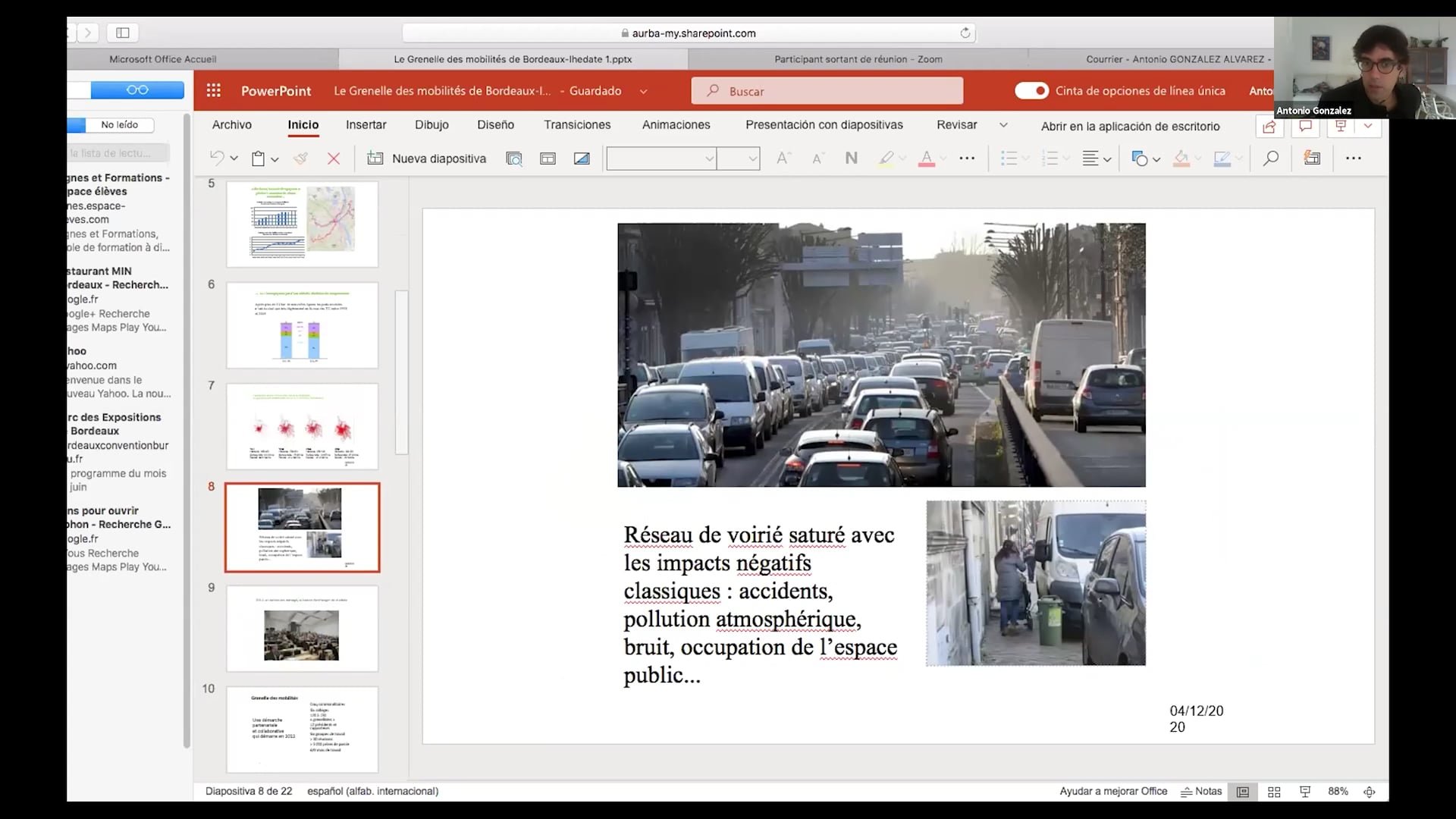1456x819 pixels.
Task: Click the red Delete X icon
Action: pyautogui.click(x=334, y=158)
